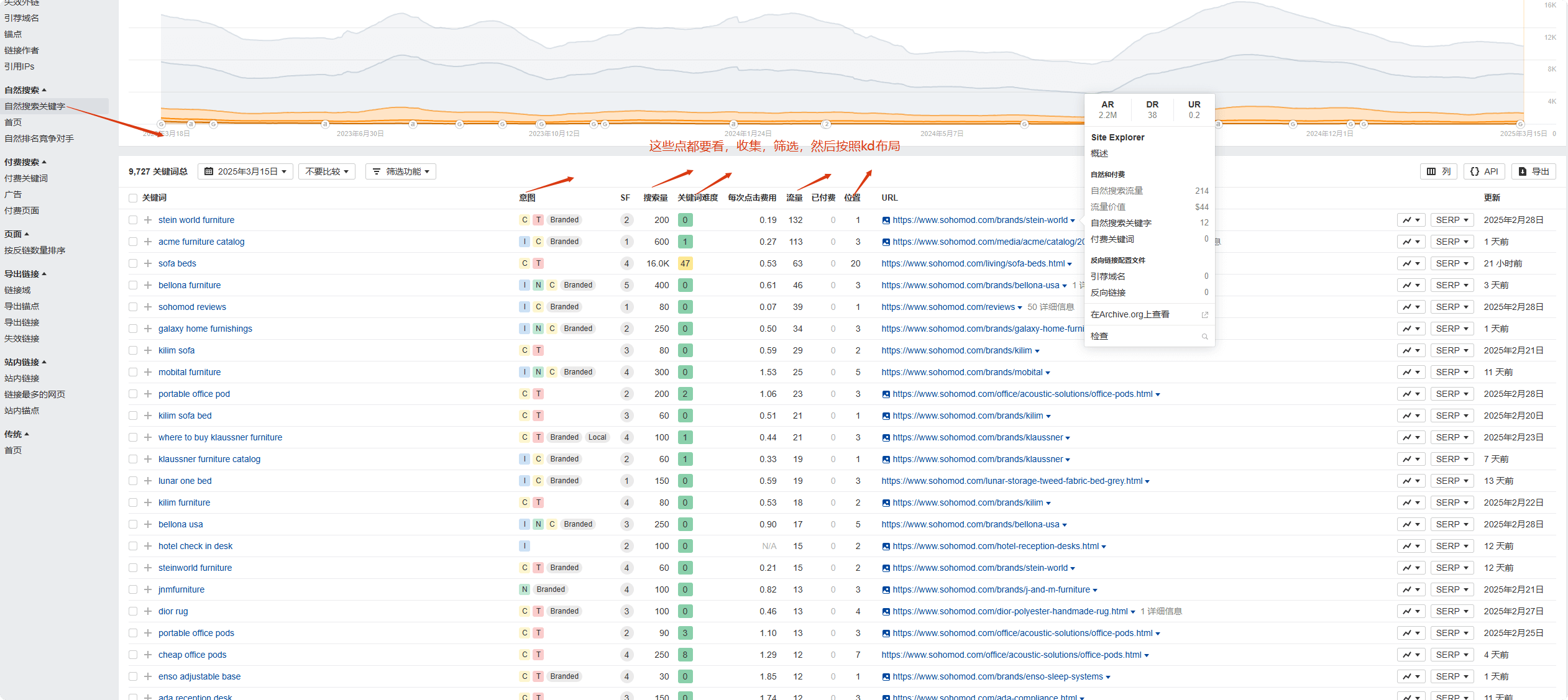Open the columns (列) button
The width and height of the screenshot is (1568, 700).
pyautogui.click(x=1438, y=171)
